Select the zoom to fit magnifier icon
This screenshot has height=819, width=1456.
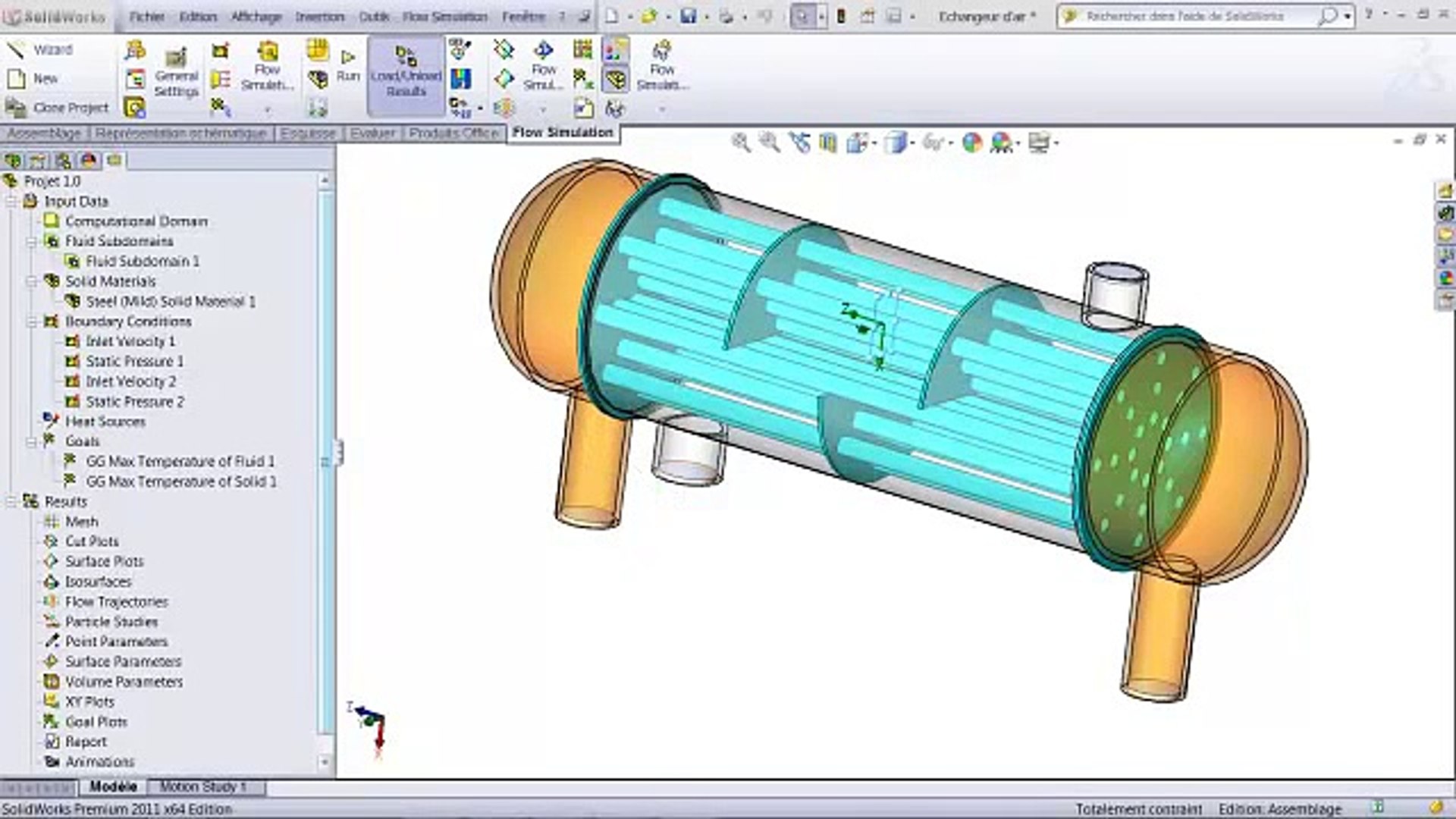pos(740,142)
